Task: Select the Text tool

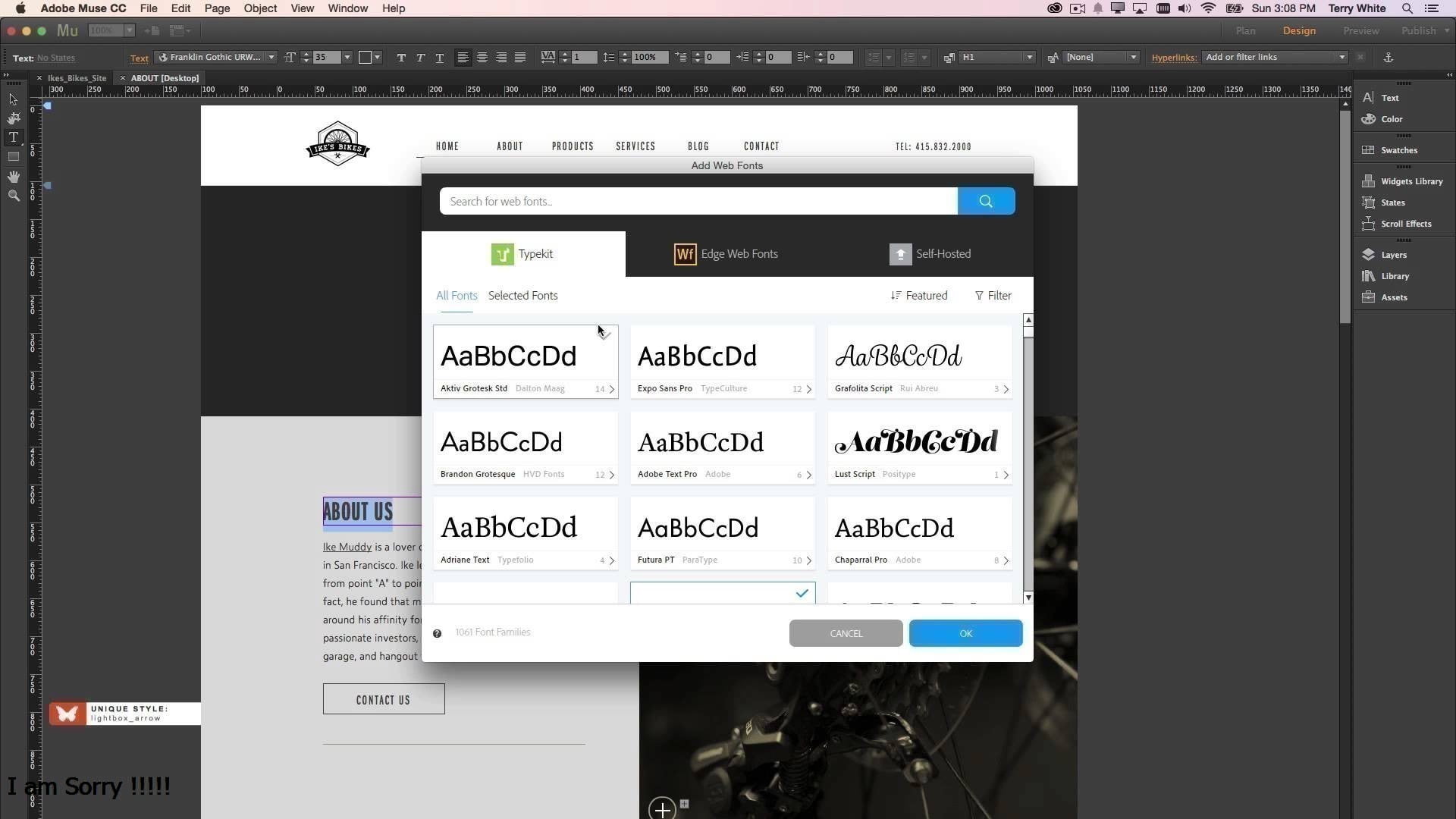Action: 13,137
